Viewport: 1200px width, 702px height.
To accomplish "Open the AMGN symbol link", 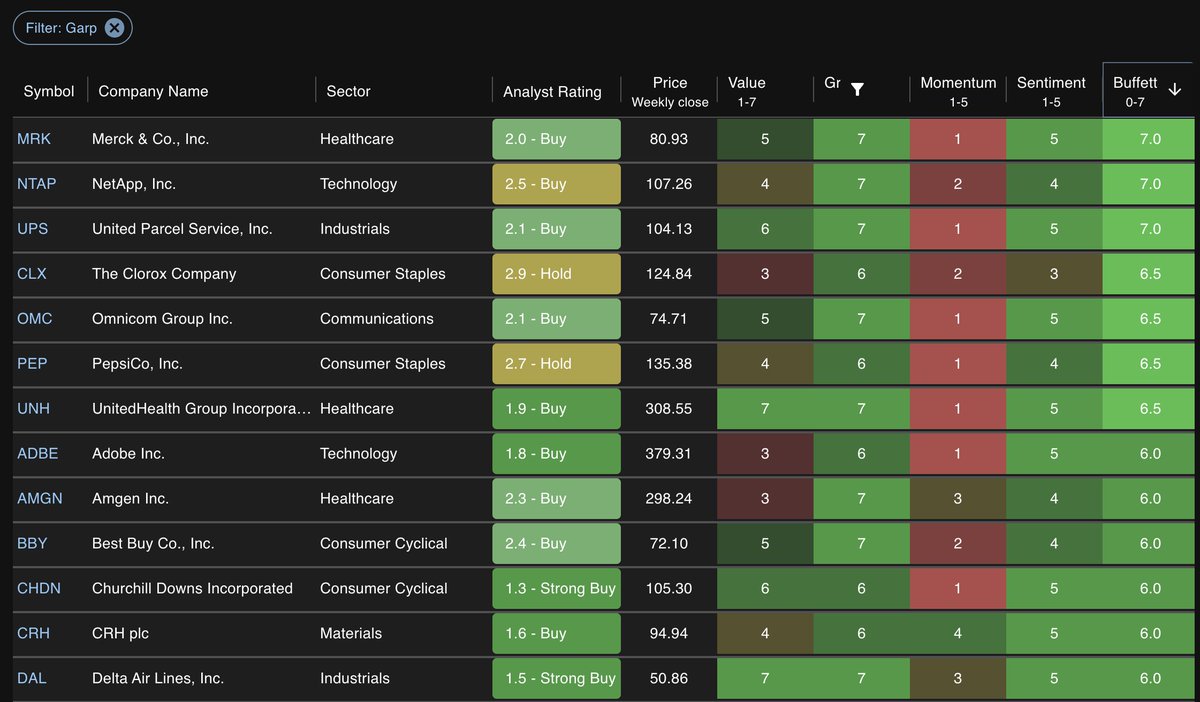I will (40, 499).
